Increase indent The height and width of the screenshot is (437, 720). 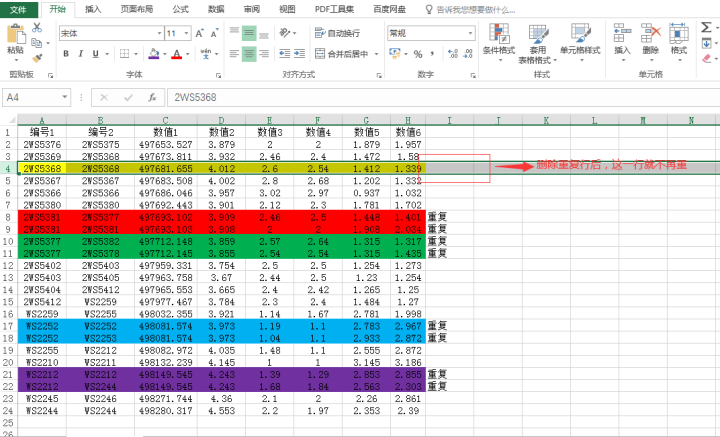click(299, 54)
